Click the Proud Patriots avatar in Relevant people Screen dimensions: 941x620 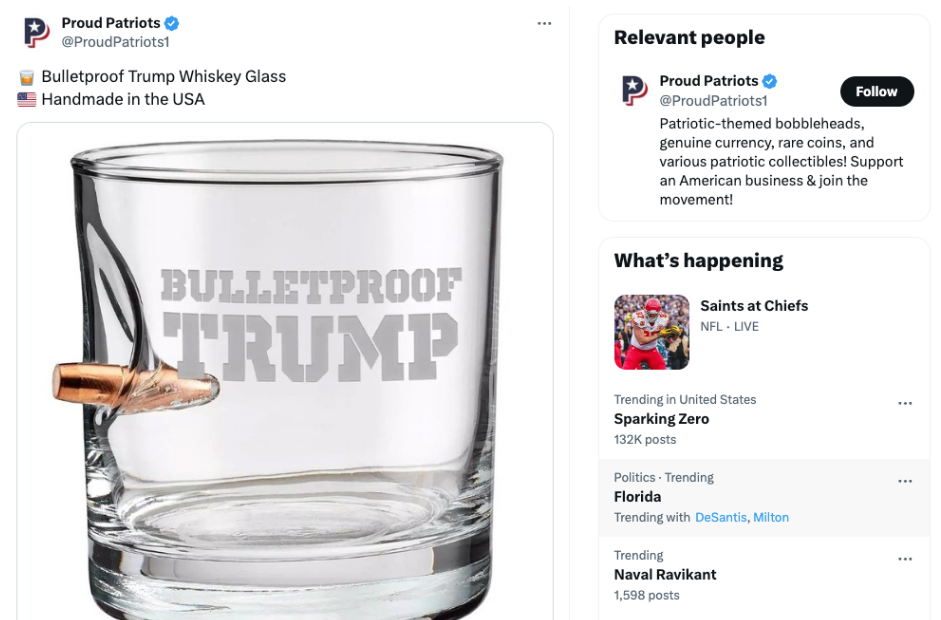pyautogui.click(x=634, y=91)
